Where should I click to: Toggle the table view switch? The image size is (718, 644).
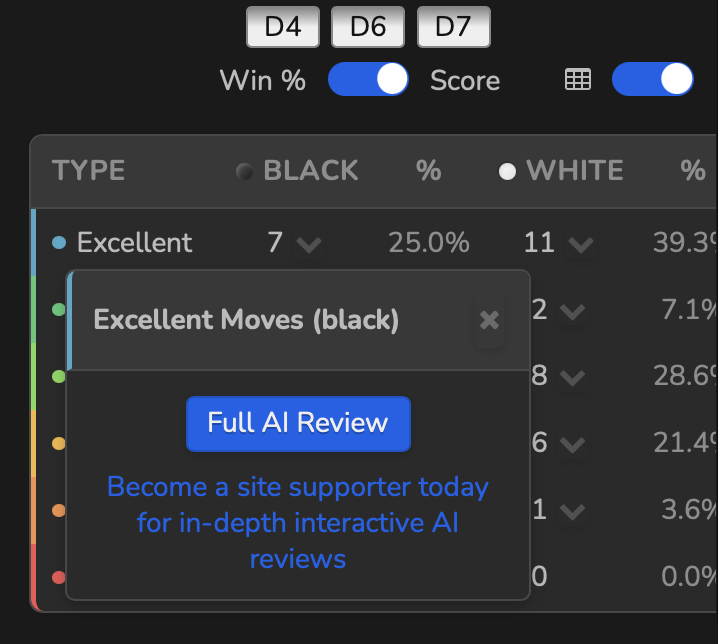point(652,80)
